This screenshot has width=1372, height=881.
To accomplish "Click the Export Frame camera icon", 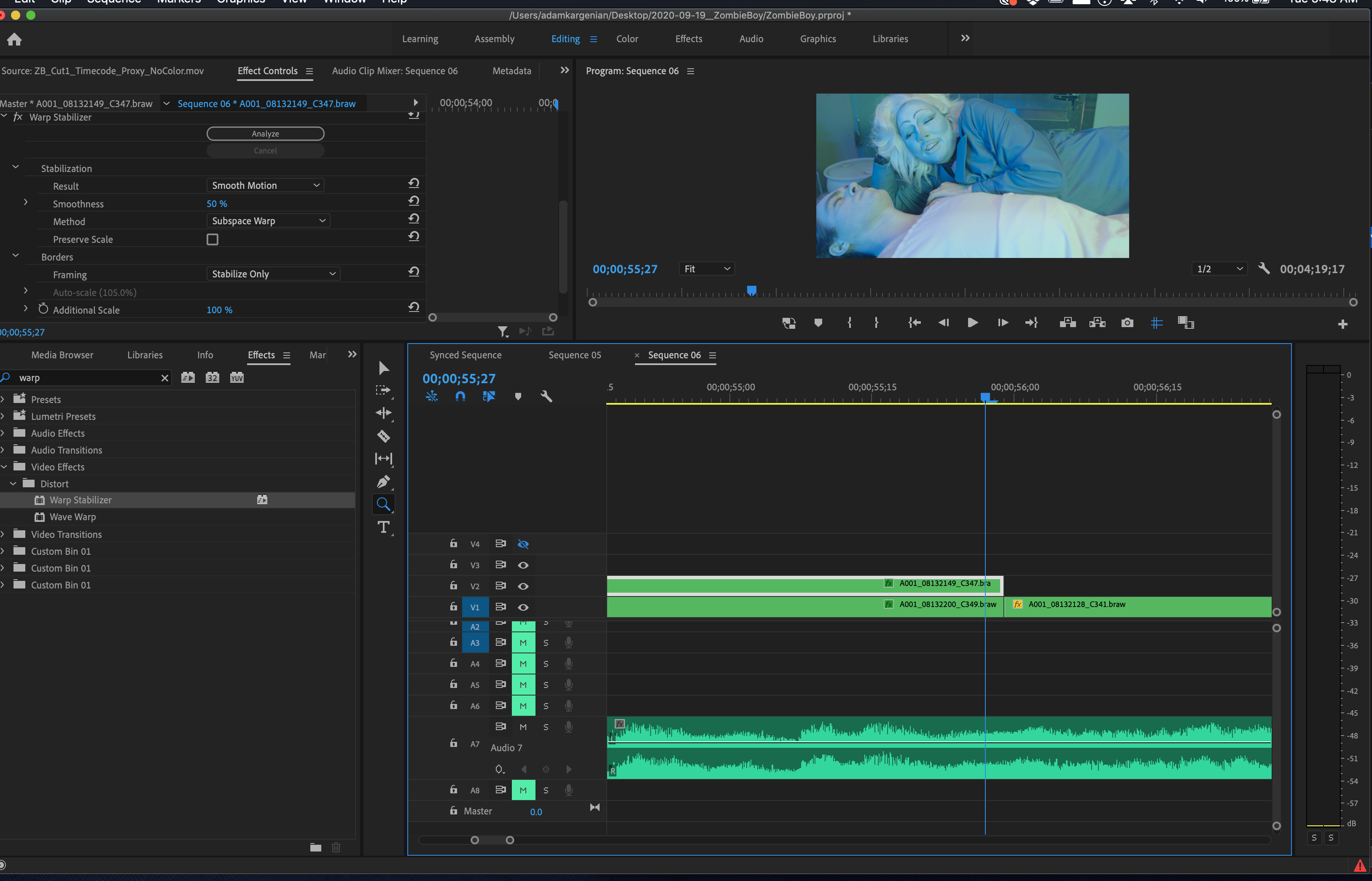I will coord(1127,322).
